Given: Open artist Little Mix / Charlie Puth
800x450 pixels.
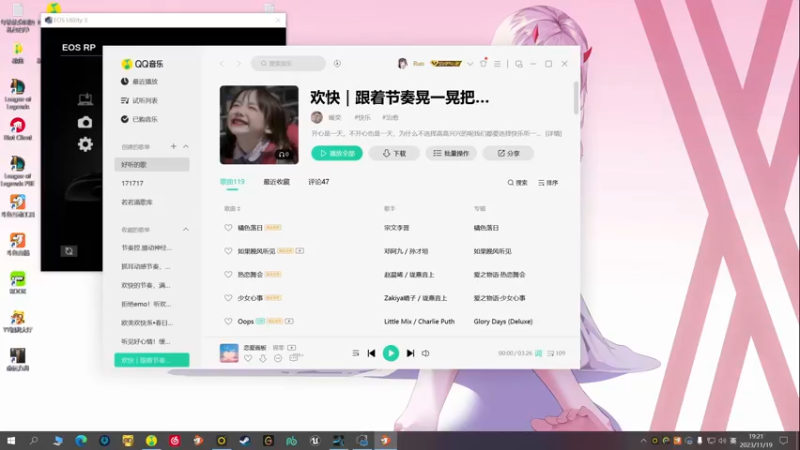Looking at the screenshot, I should 419,321.
